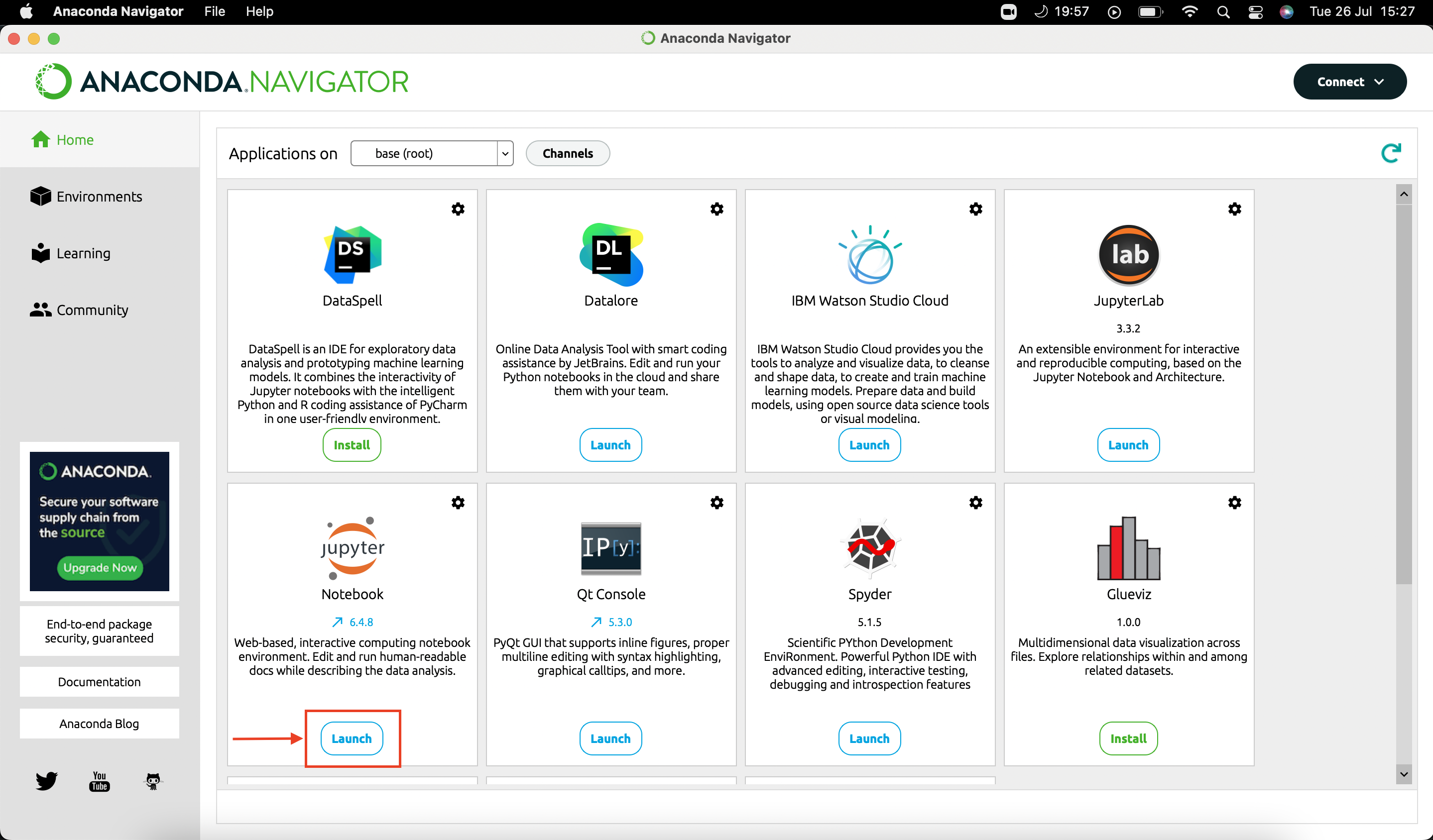Click the DataSpell app logo

click(353, 254)
